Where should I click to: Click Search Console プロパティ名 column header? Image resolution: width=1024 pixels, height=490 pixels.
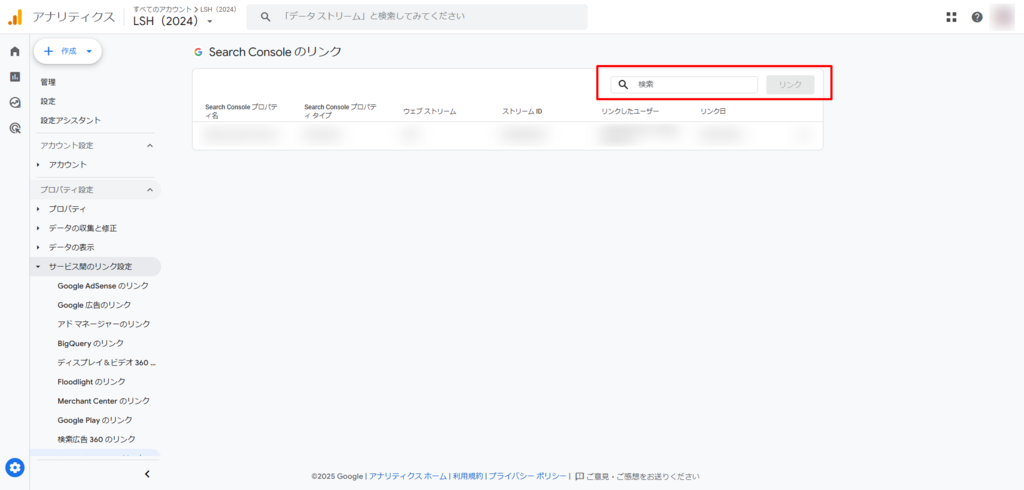[241, 111]
